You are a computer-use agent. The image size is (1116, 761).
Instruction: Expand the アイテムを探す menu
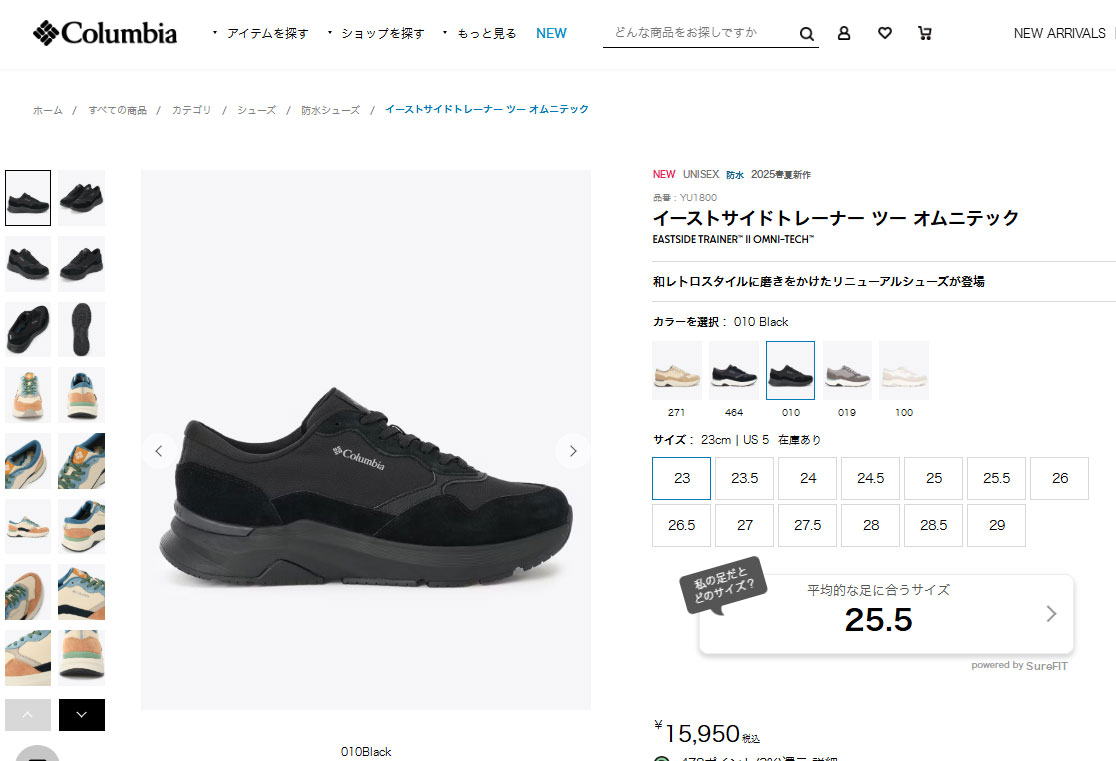click(260, 33)
